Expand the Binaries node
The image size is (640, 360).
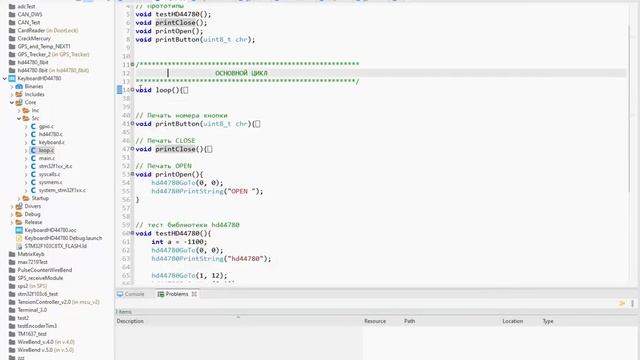pyautogui.click(x=12, y=87)
